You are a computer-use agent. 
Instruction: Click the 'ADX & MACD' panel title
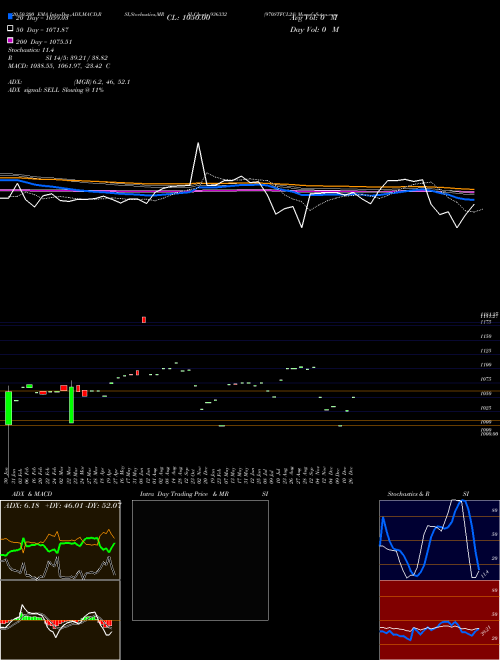point(32,494)
